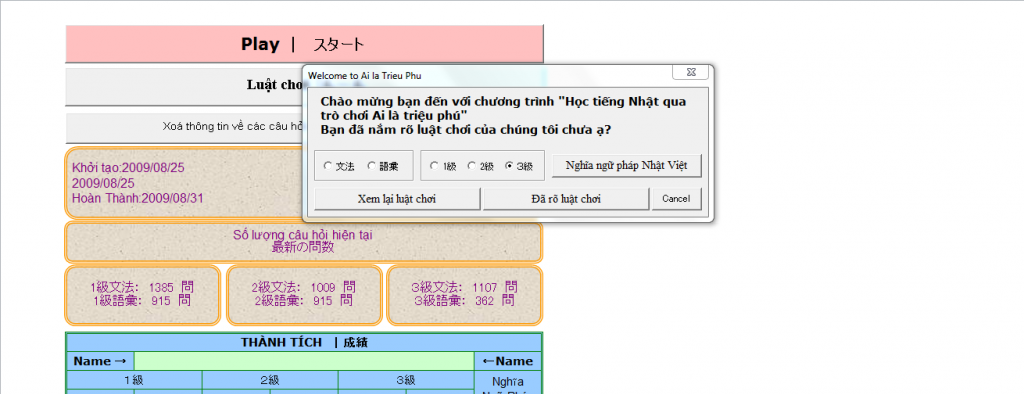
Task: Click the Nghĩa ngữ pháp Nhật Việt button
Action: tap(627, 165)
